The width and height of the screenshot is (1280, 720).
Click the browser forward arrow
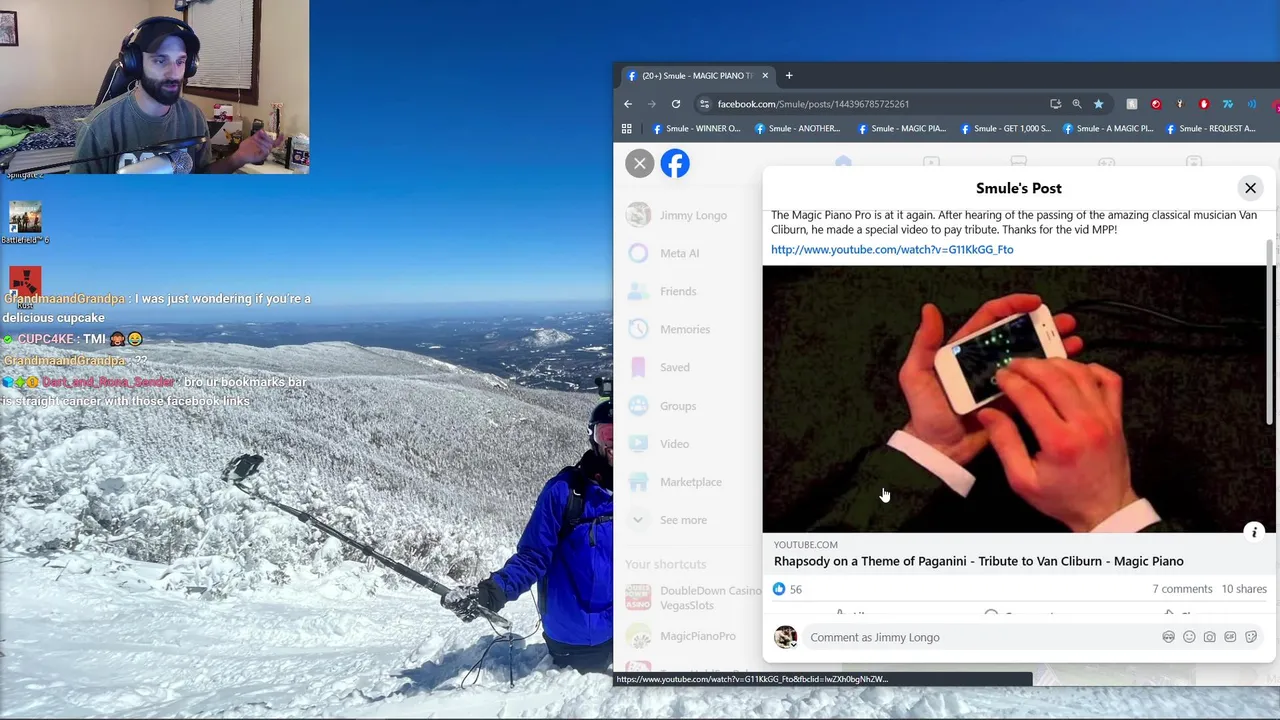[x=652, y=104]
